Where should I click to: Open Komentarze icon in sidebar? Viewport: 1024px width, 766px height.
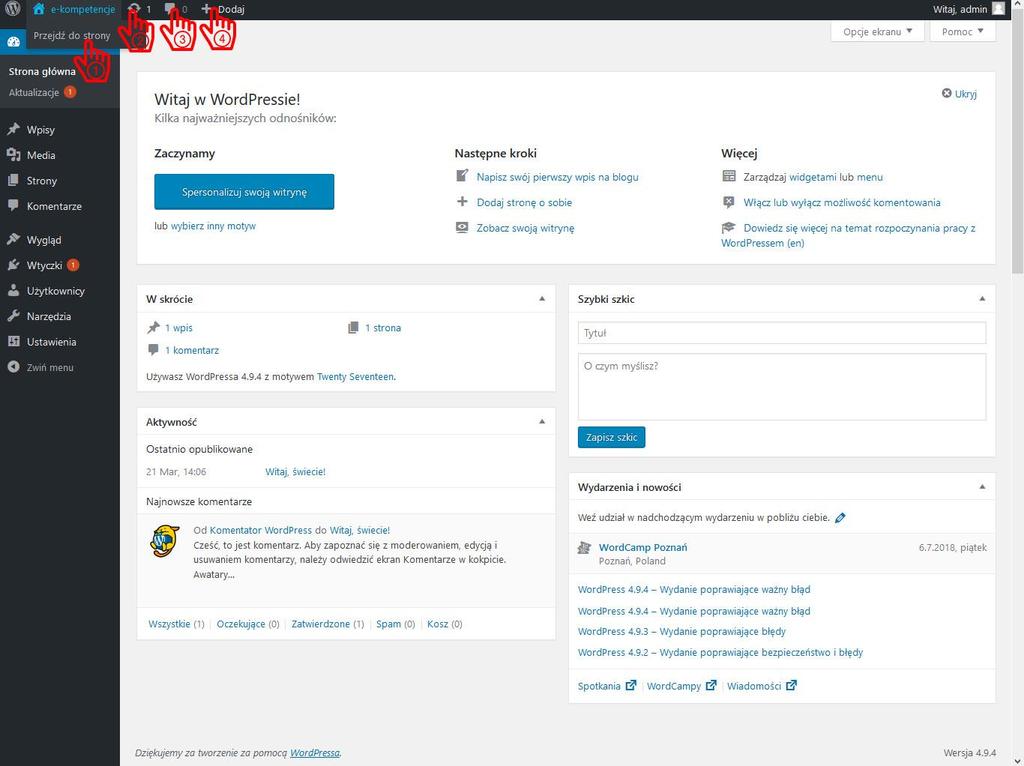[13, 206]
